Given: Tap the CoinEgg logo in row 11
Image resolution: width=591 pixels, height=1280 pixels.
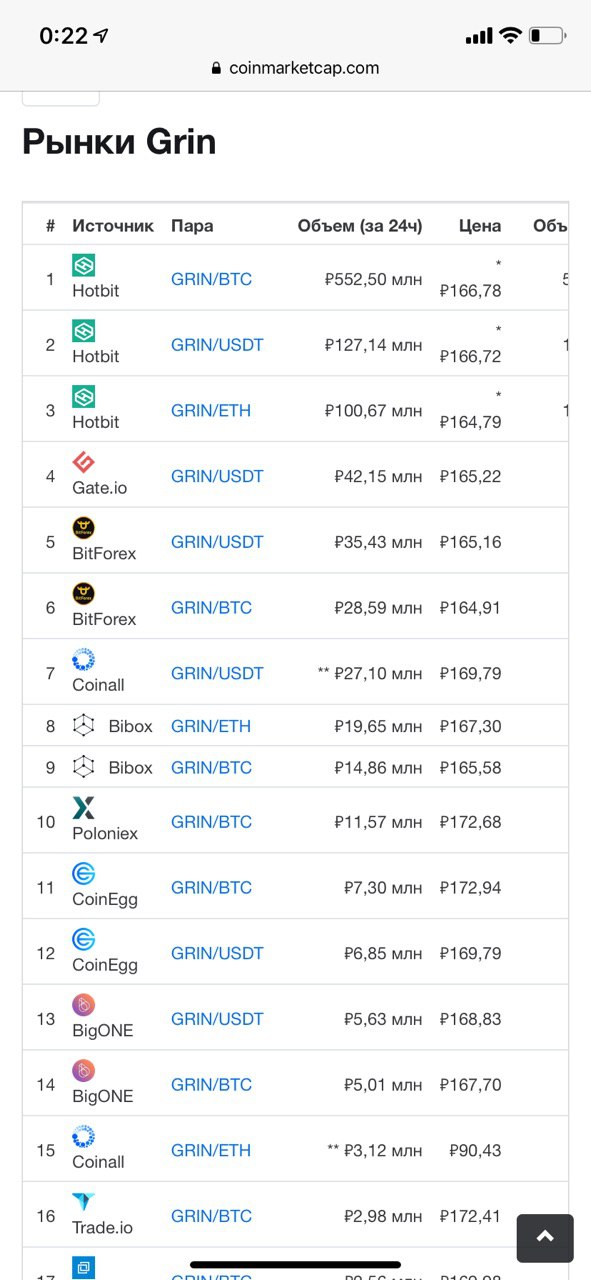Looking at the screenshot, I should point(84,874).
